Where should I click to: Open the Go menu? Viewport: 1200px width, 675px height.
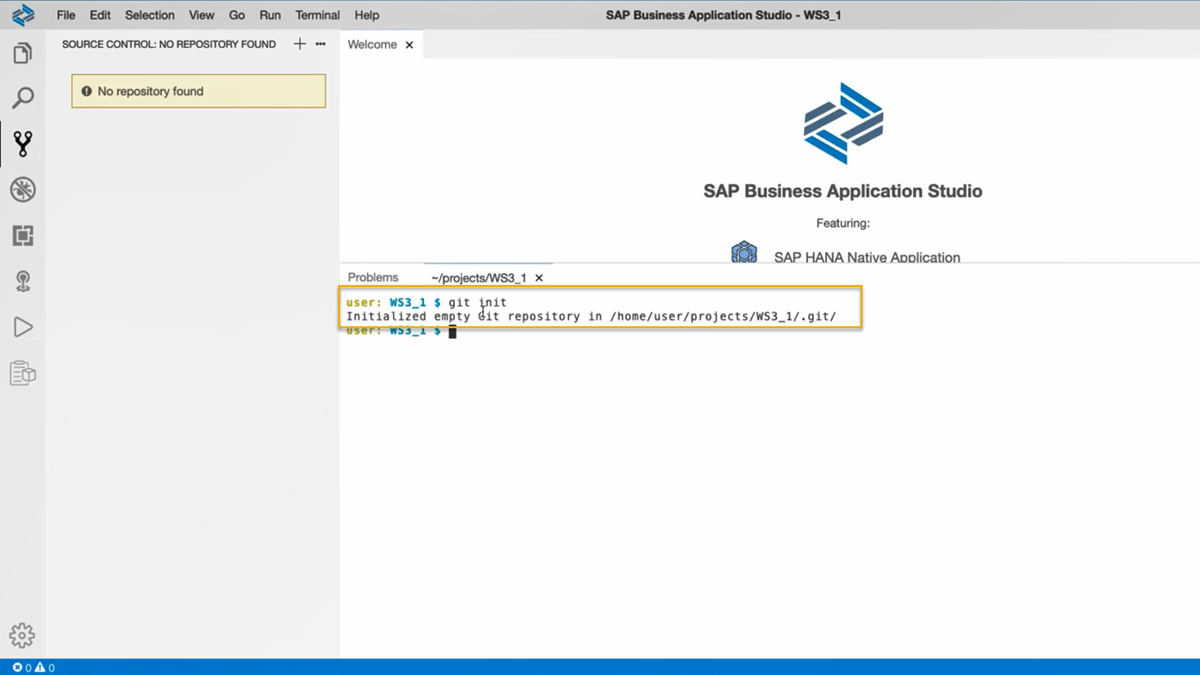237,15
